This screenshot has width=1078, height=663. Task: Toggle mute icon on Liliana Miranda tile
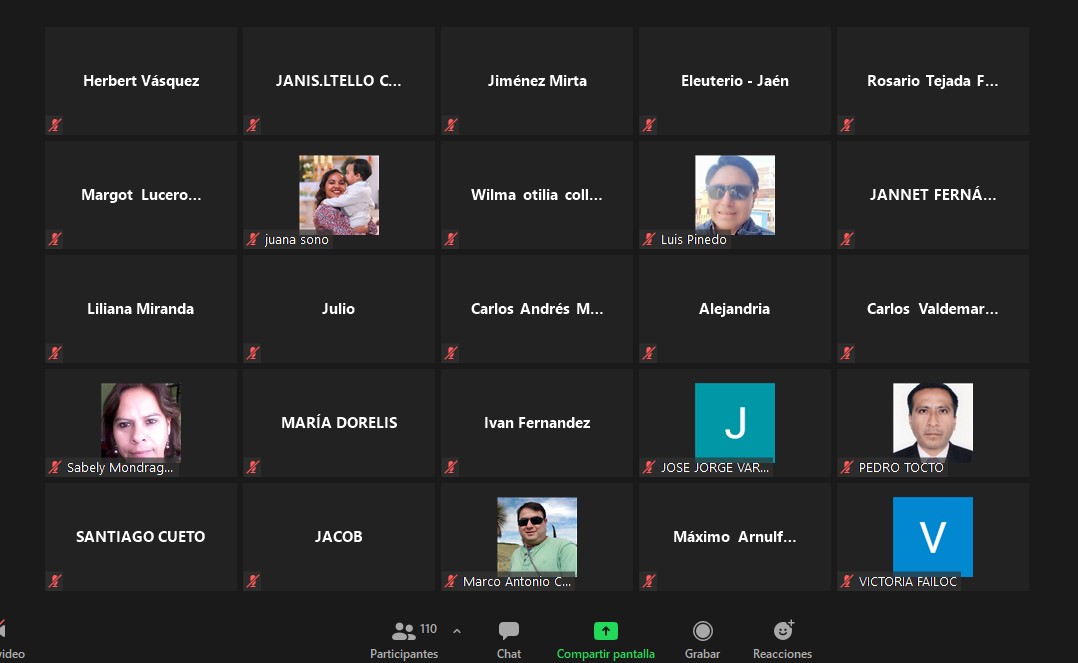point(56,353)
